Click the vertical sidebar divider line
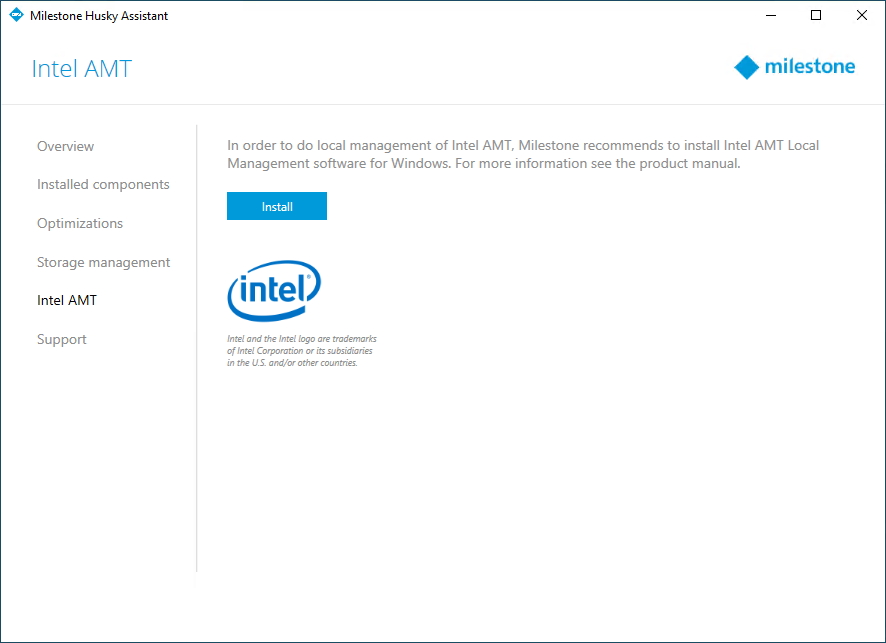This screenshot has width=886, height=643. click(197, 350)
